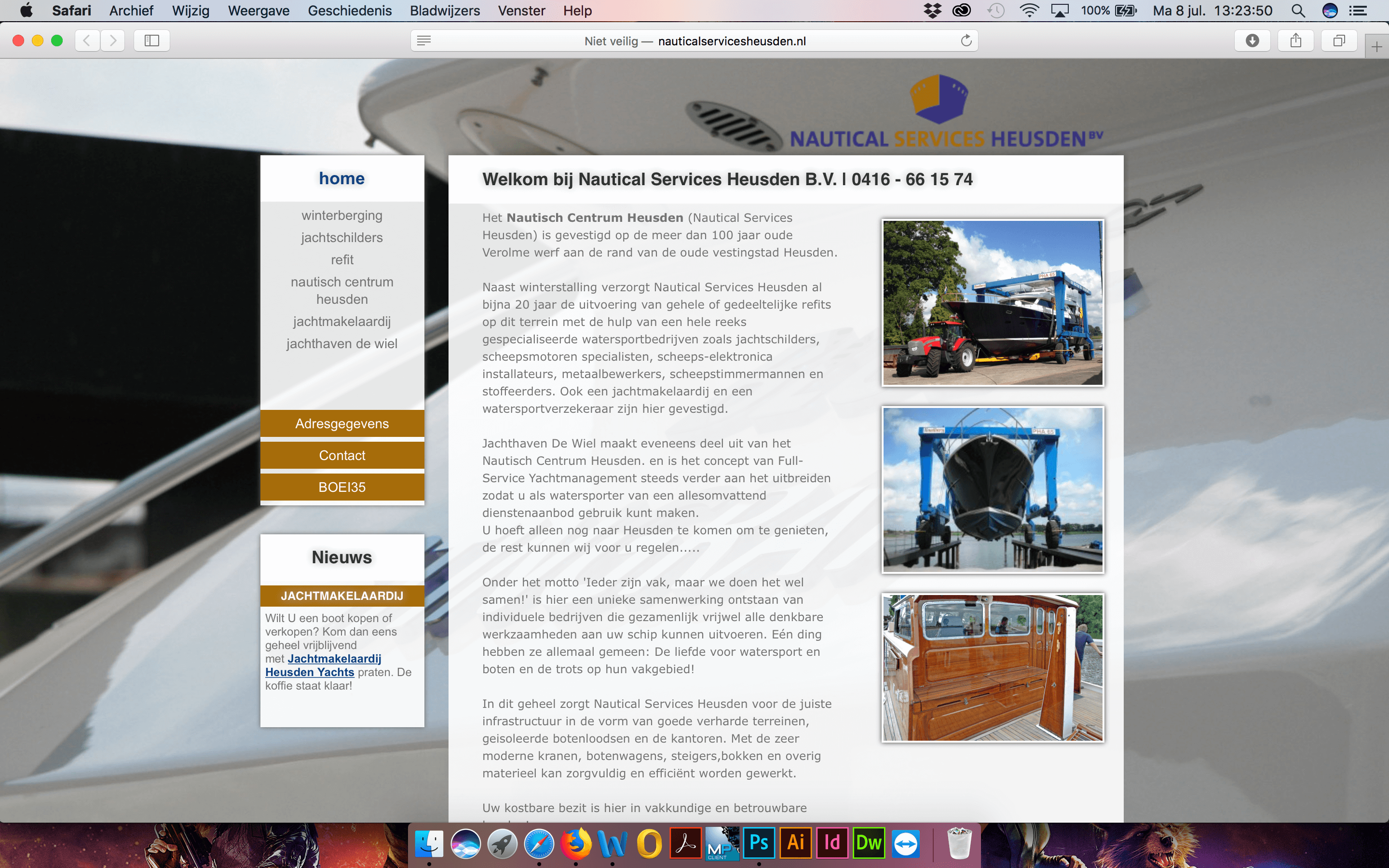Click the BOEI35 button
This screenshot has height=868, width=1389.
[342, 487]
